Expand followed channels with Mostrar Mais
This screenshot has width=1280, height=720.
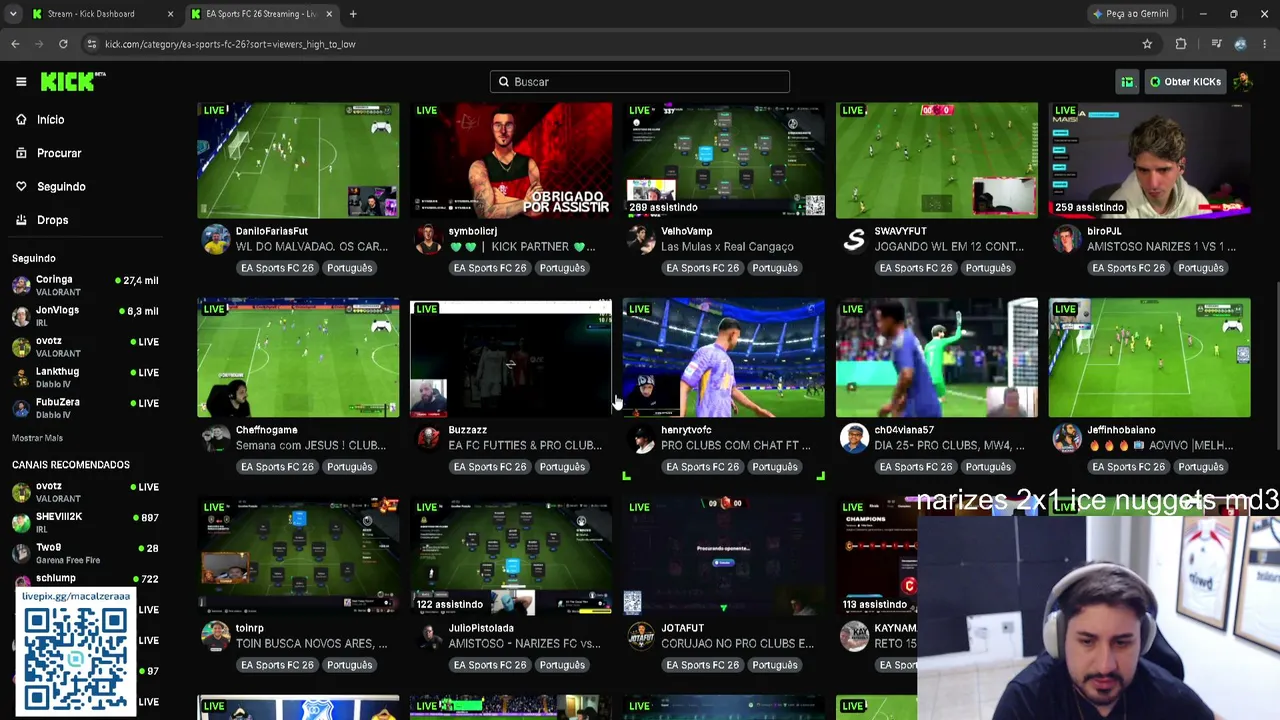37,438
